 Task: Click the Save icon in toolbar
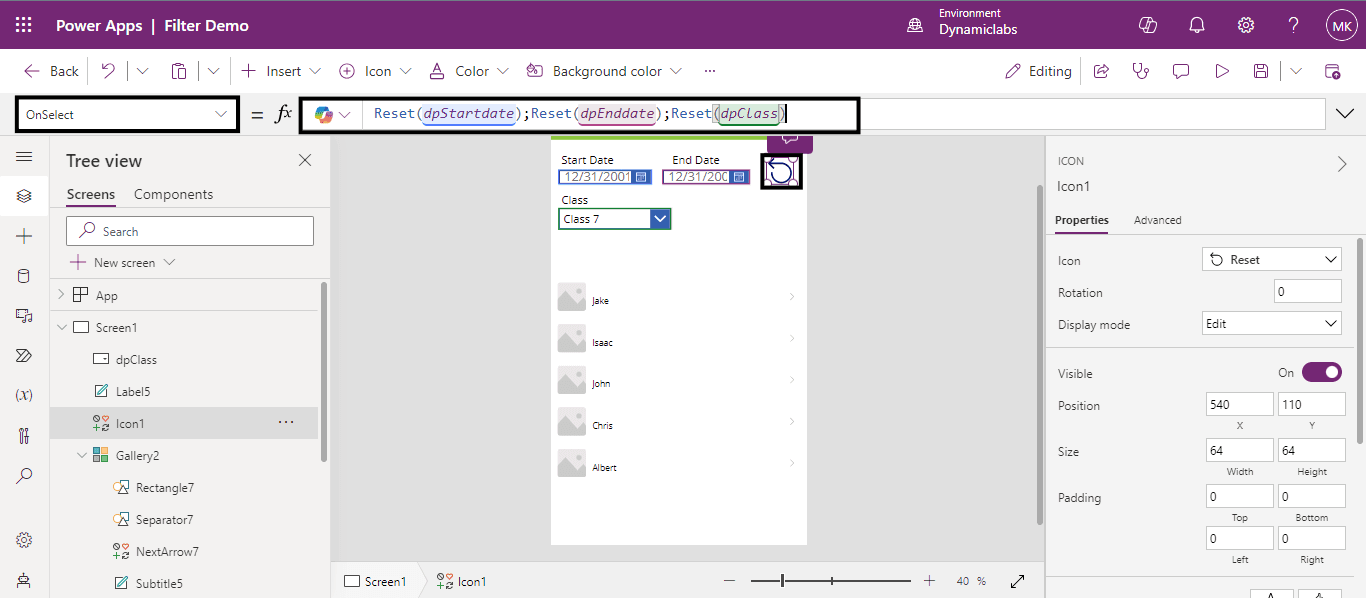1261,71
